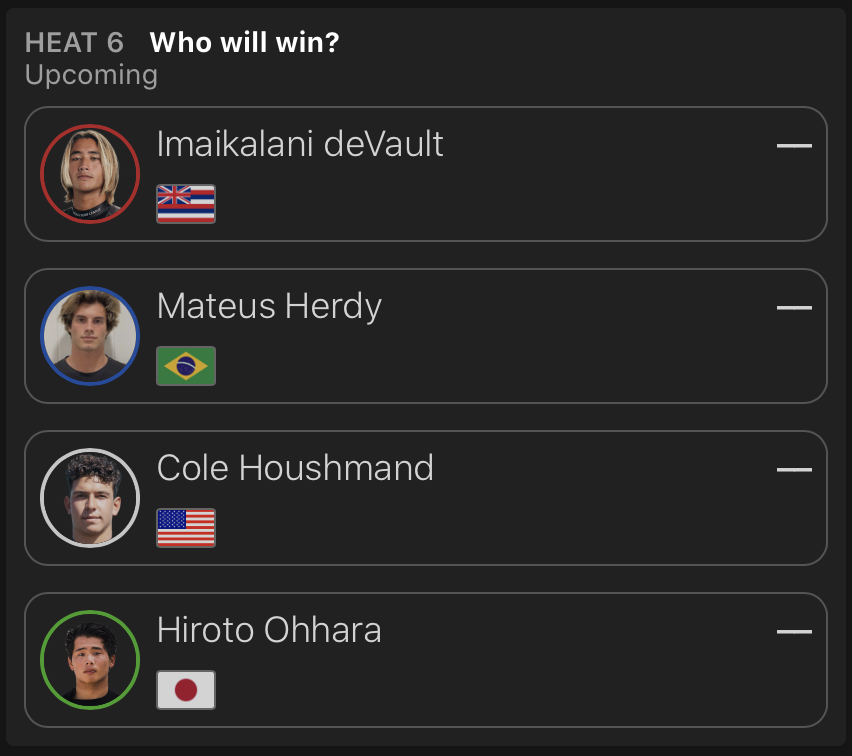Click the Upcoming status text
The width and height of the screenshot is (852, 756).
pos(91,75)
